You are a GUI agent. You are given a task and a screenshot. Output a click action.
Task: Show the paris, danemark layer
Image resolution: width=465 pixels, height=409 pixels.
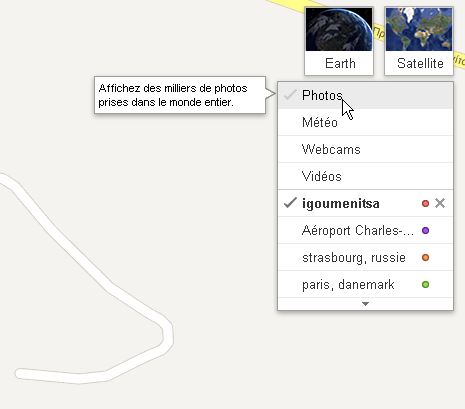[365, 284]
